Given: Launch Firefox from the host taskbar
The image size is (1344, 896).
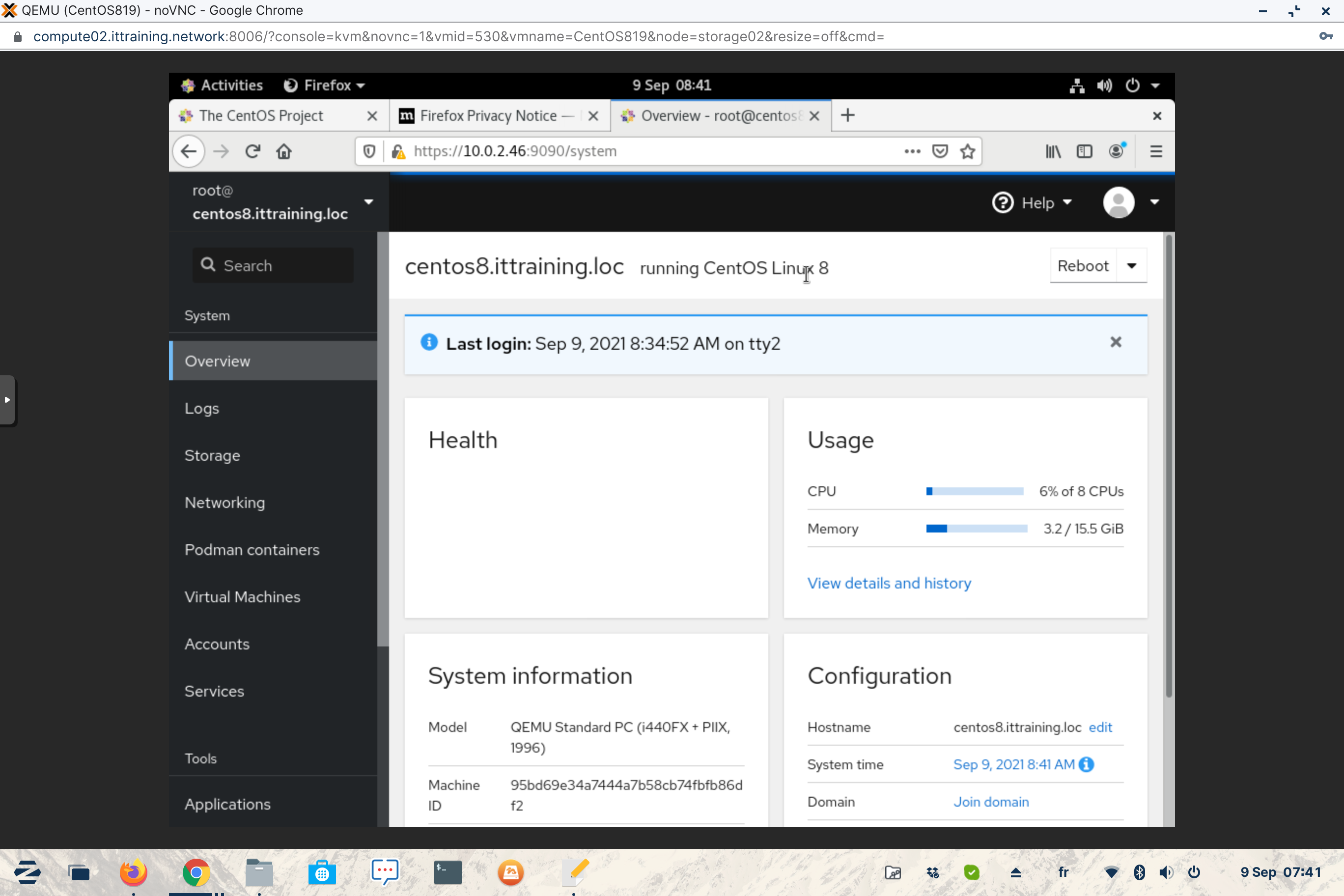Looking at the screenshot, I should [133, 872].
